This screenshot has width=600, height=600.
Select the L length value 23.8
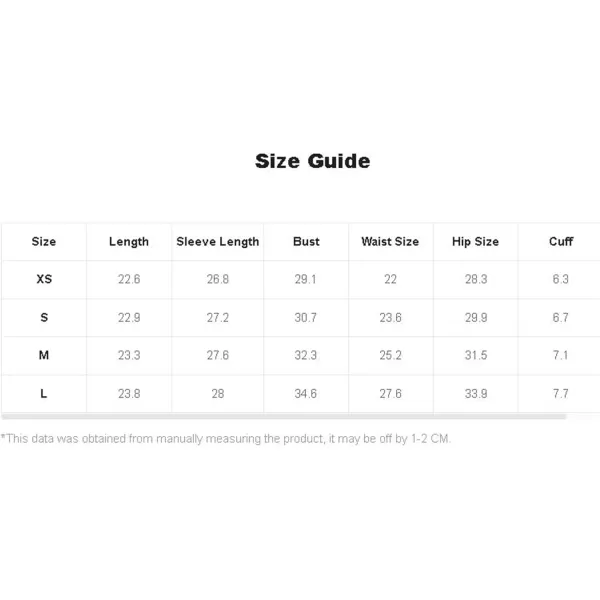point(129,394)
